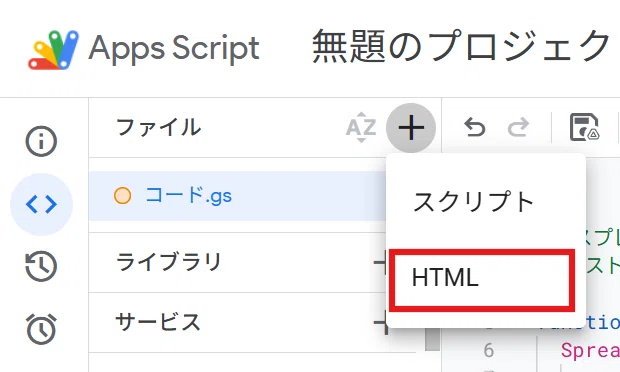Open Project History clock icon
Screen dimensions: 620x372
tap(41, 266)
